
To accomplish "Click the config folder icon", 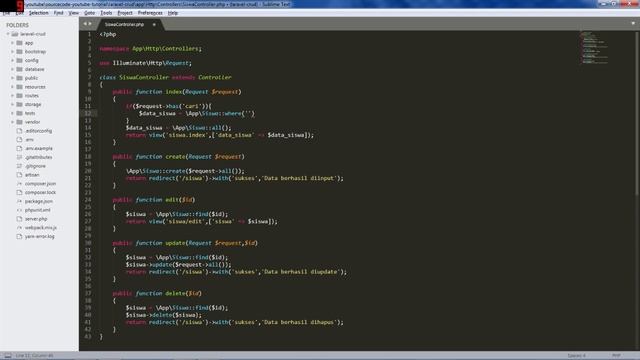I will point(19,60).
